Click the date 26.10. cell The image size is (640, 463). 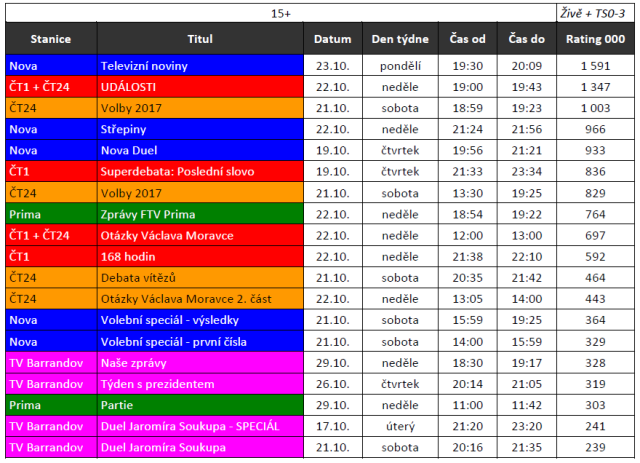coord(333,384)
